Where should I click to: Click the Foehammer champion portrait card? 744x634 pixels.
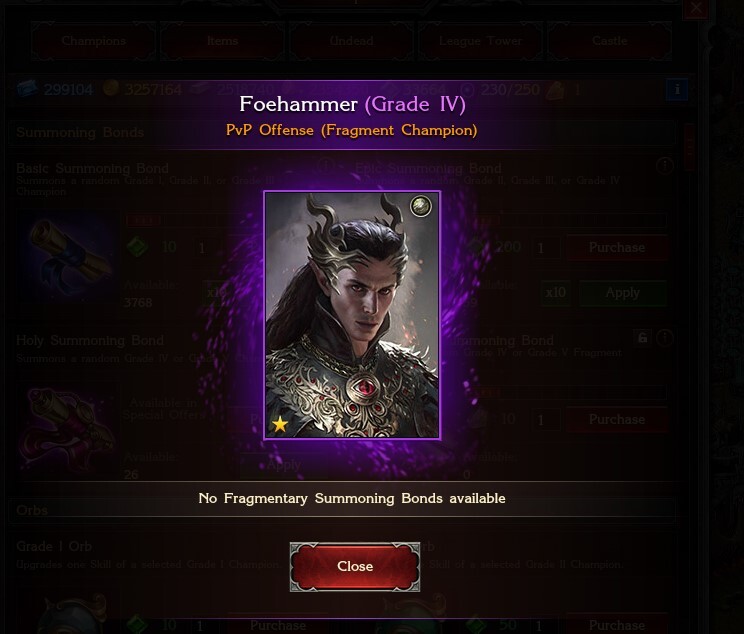[x=352, y=315]
